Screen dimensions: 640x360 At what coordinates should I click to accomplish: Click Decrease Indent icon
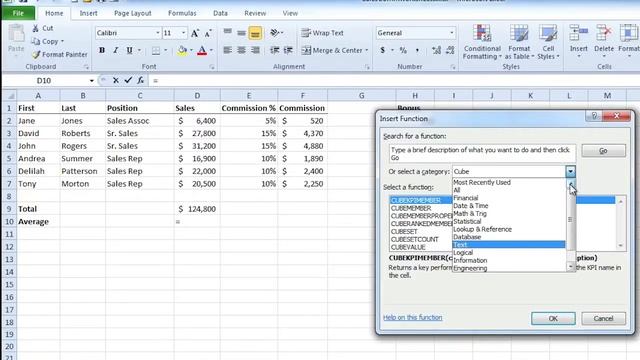click(275, 50)
